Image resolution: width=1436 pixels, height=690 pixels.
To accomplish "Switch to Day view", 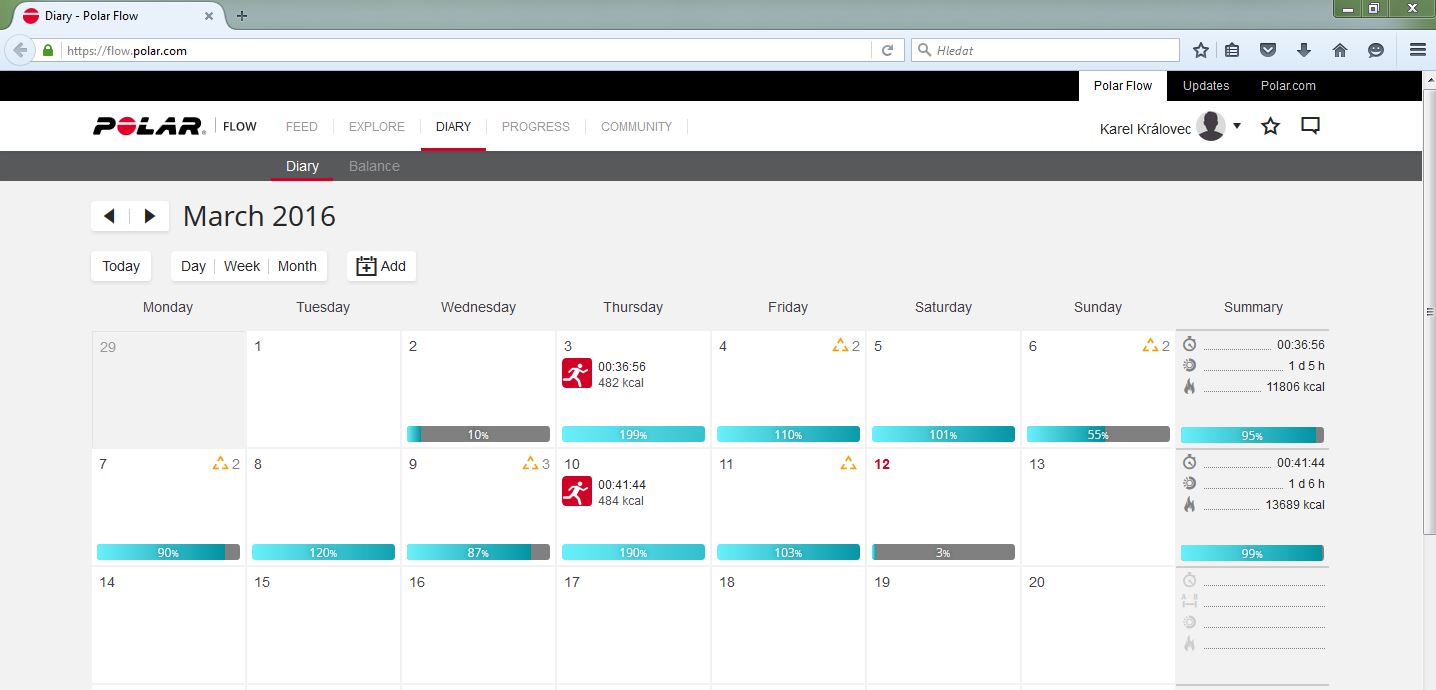I will click(x=193, y=266).
